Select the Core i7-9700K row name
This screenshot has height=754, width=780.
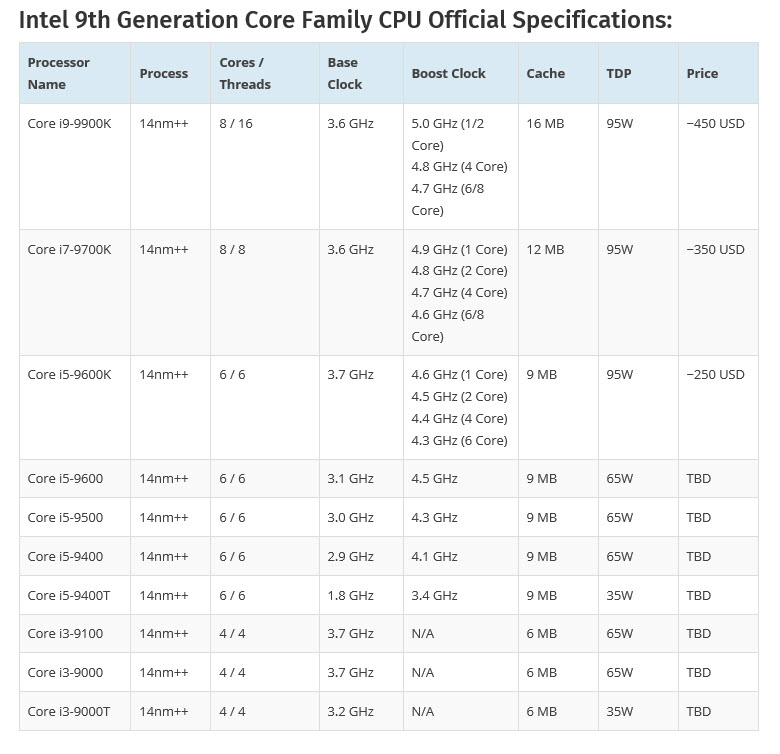tap(69, 249)
